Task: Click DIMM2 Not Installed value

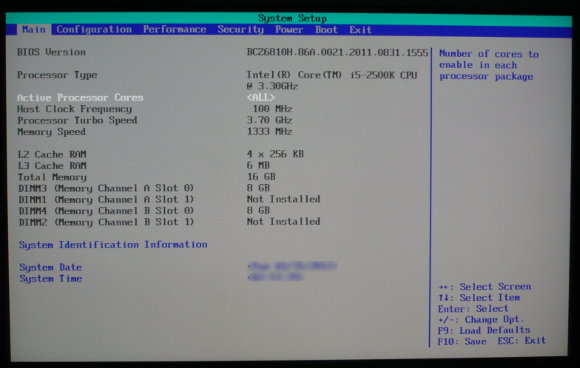Action: tap(284, 222)
